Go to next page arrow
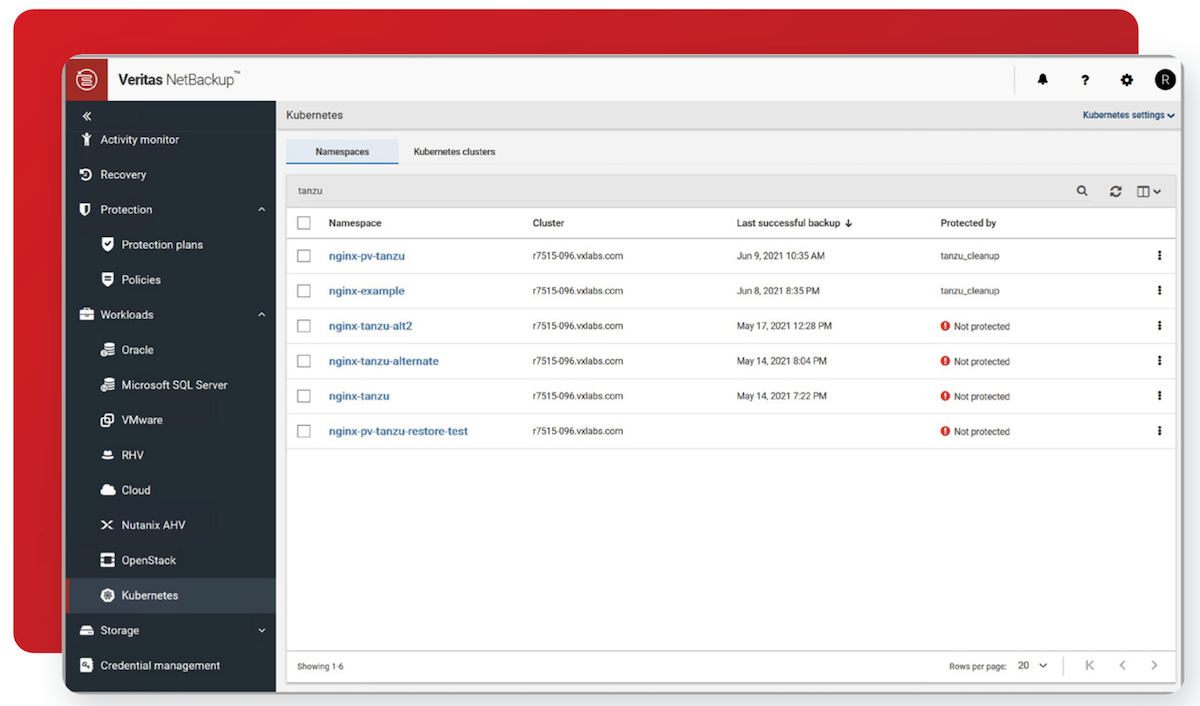The image size is (1200, 706). tap(1154, 665)
